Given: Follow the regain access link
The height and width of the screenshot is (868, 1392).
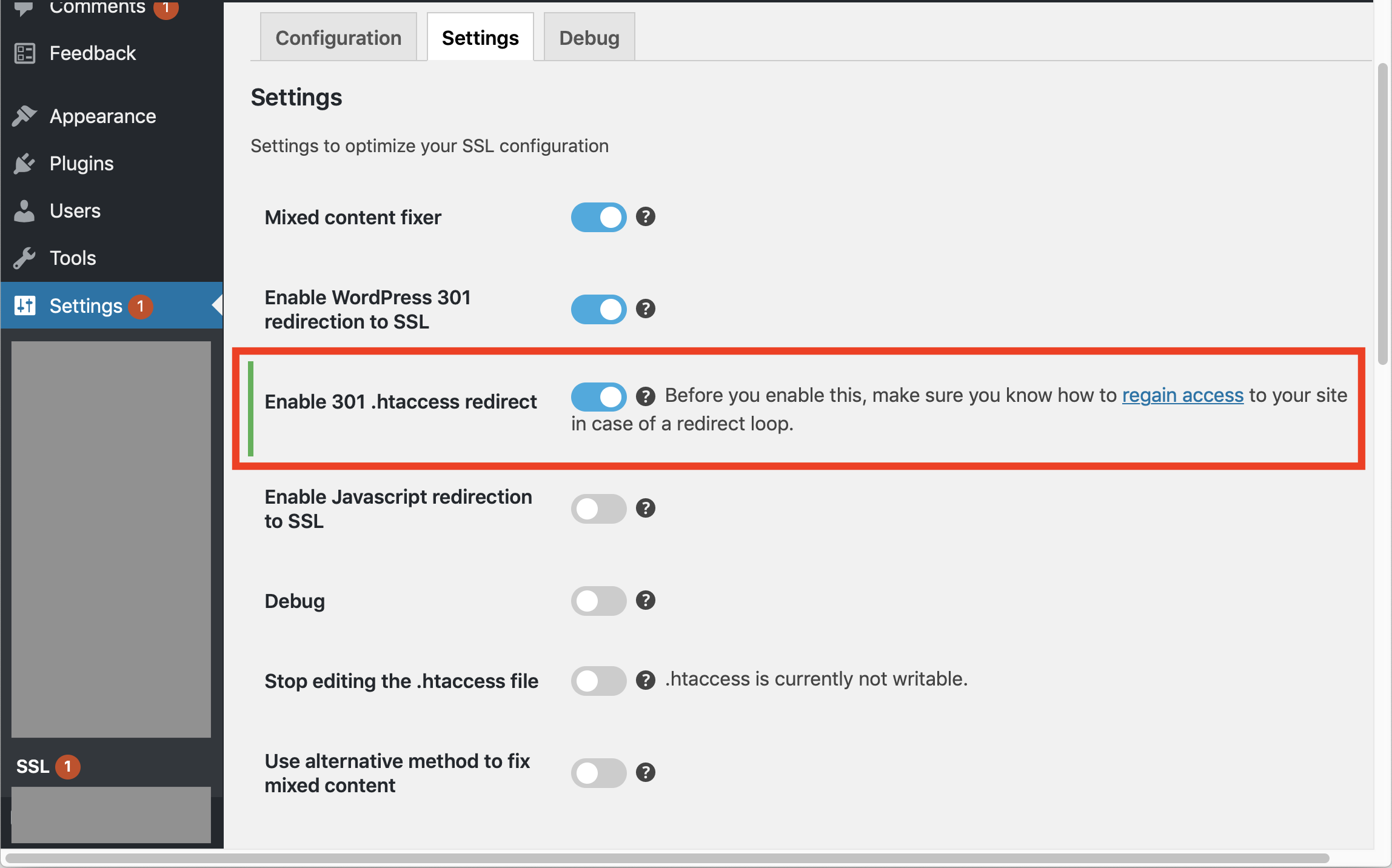Looking at the screenshot, I should [1183, 396].
